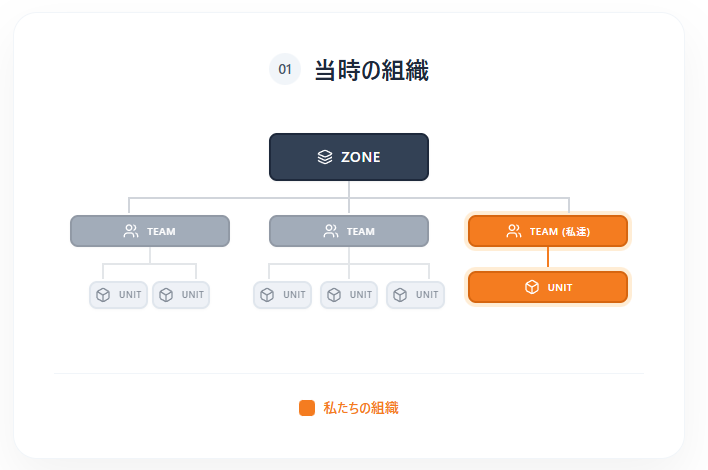Click the orange connector line between TEAM and UNIT
This screenshot has width=708, height=470.
[x=547, y=258]
